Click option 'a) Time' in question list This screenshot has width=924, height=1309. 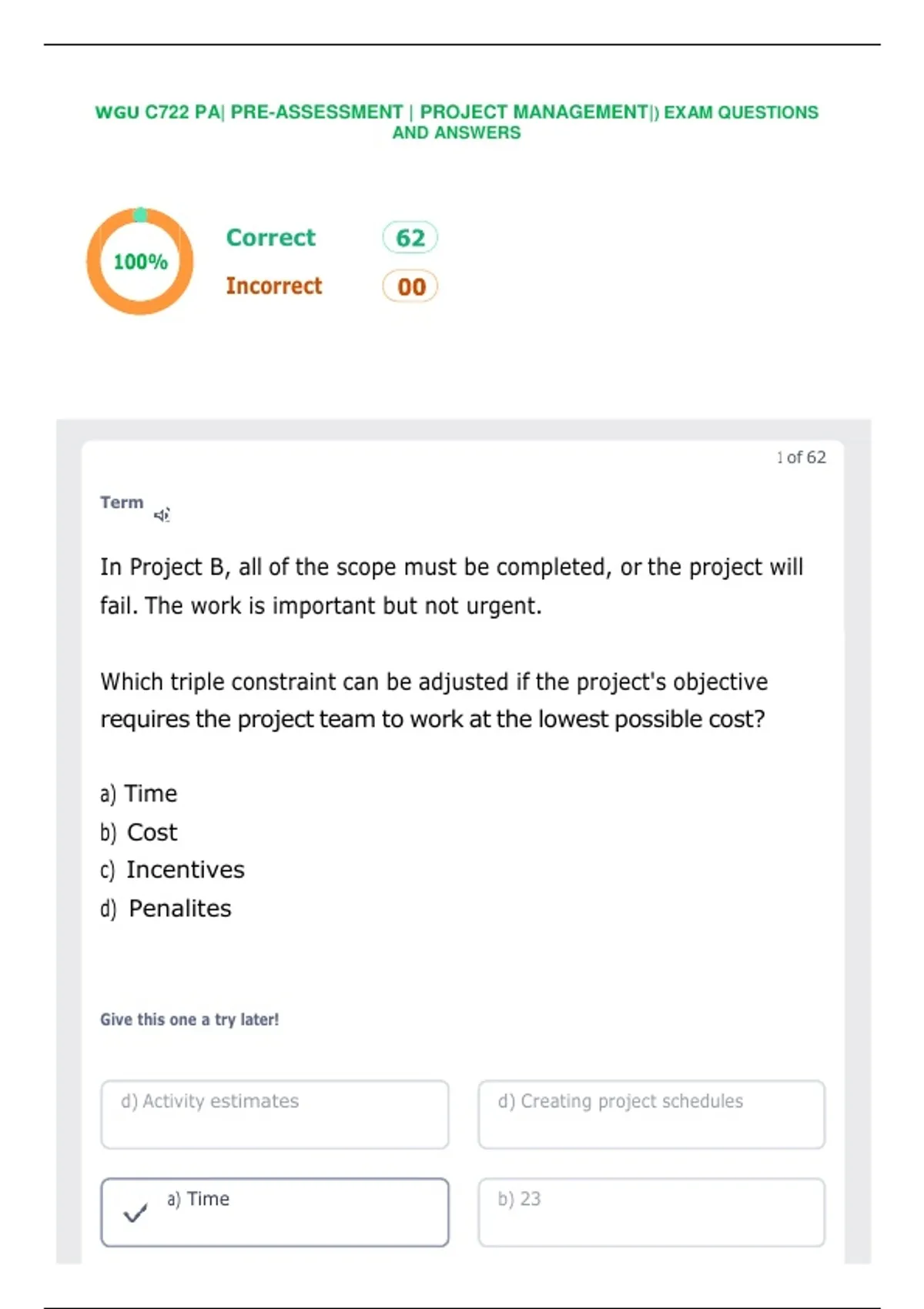pyautogui.click(x=139, y=793)
